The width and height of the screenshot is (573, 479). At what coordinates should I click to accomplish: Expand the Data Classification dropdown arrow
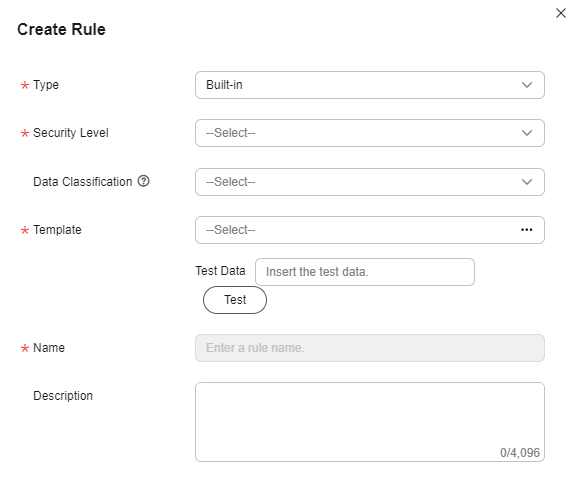[527, 182]
